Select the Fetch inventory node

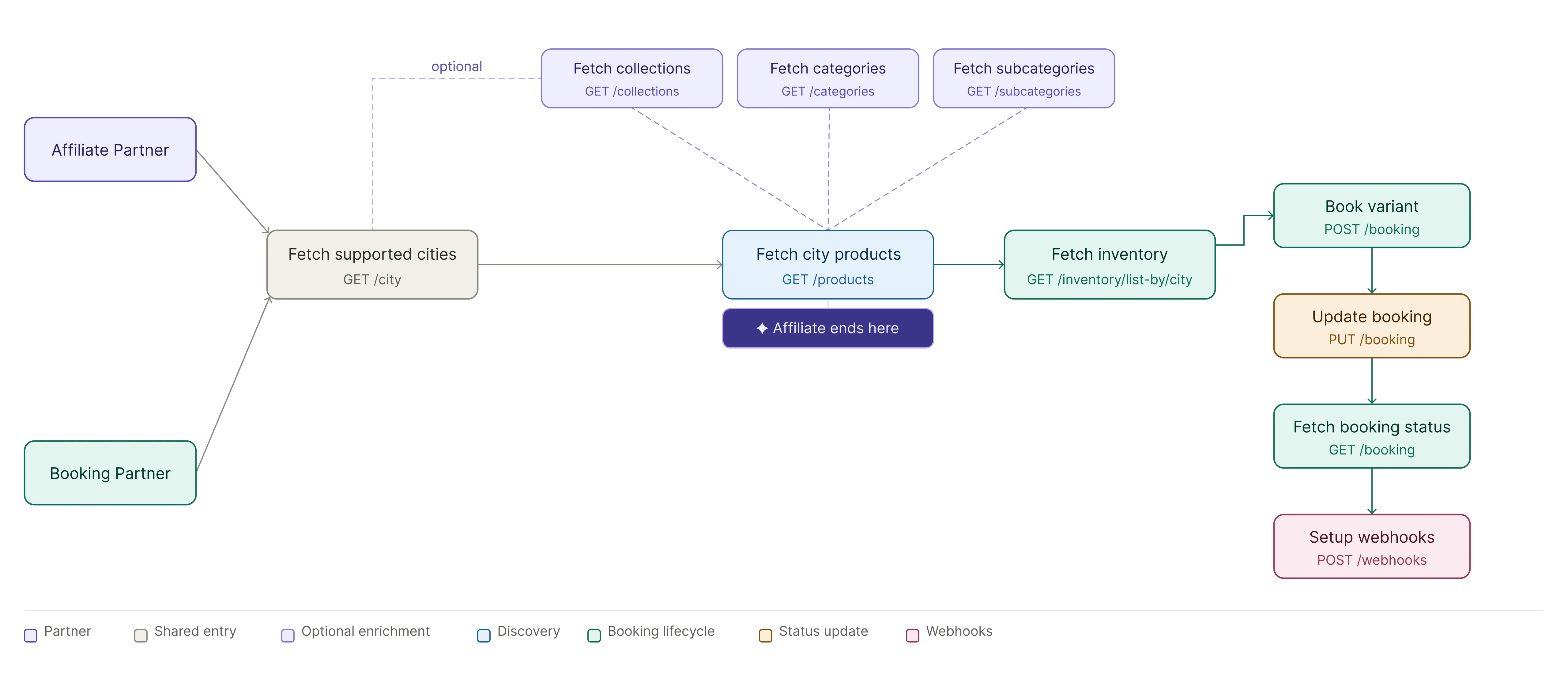(x=1109, y=265)
